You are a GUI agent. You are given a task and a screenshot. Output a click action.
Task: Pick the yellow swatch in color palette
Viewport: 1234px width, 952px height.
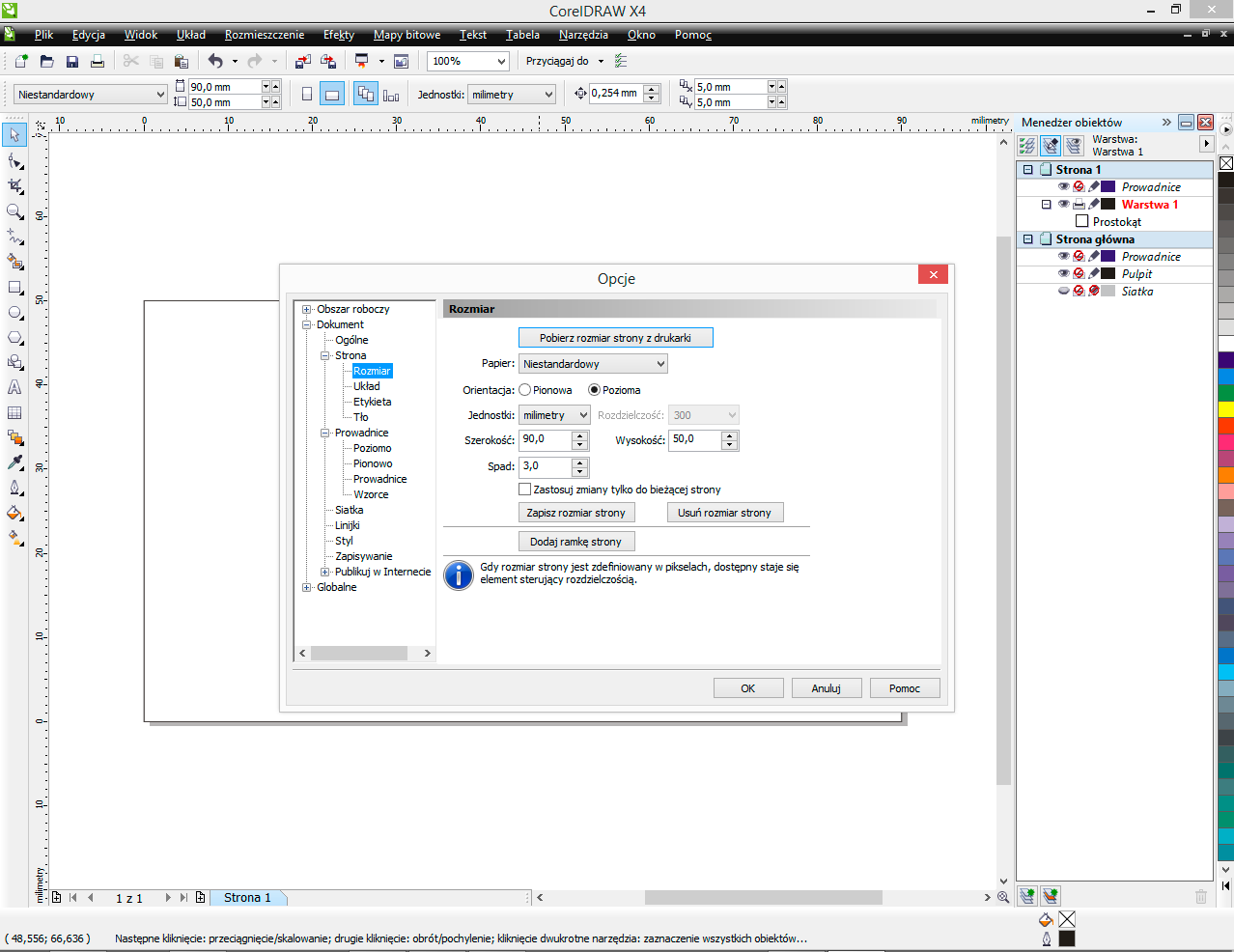1225,409
